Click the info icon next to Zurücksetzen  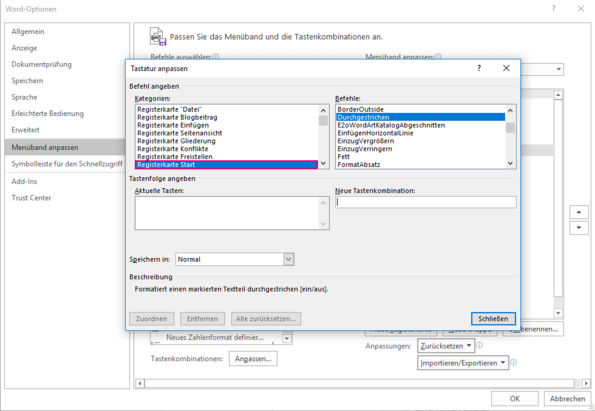tap(479, 345)
